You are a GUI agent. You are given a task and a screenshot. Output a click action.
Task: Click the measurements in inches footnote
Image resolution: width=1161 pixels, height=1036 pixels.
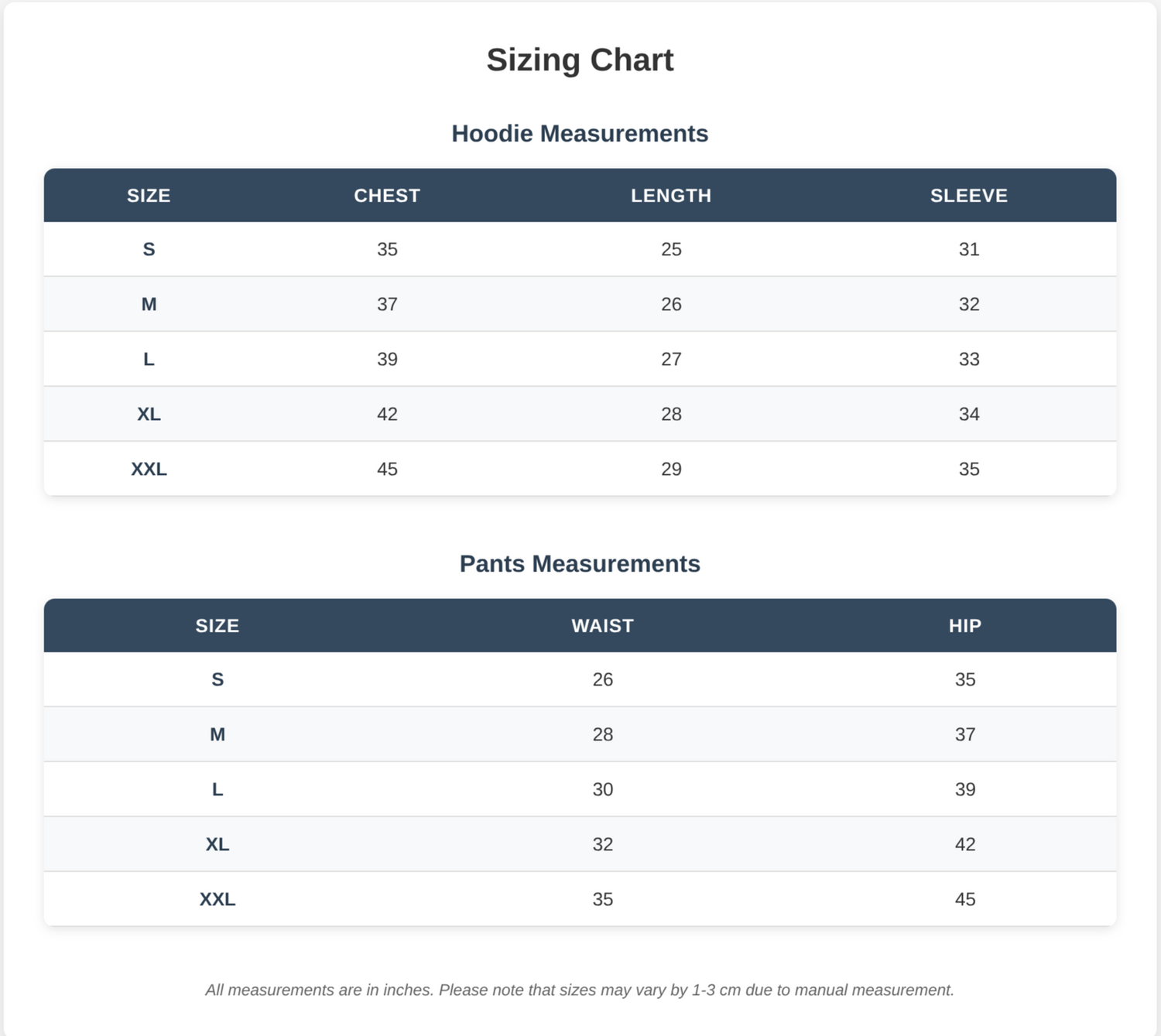(580, 990)
